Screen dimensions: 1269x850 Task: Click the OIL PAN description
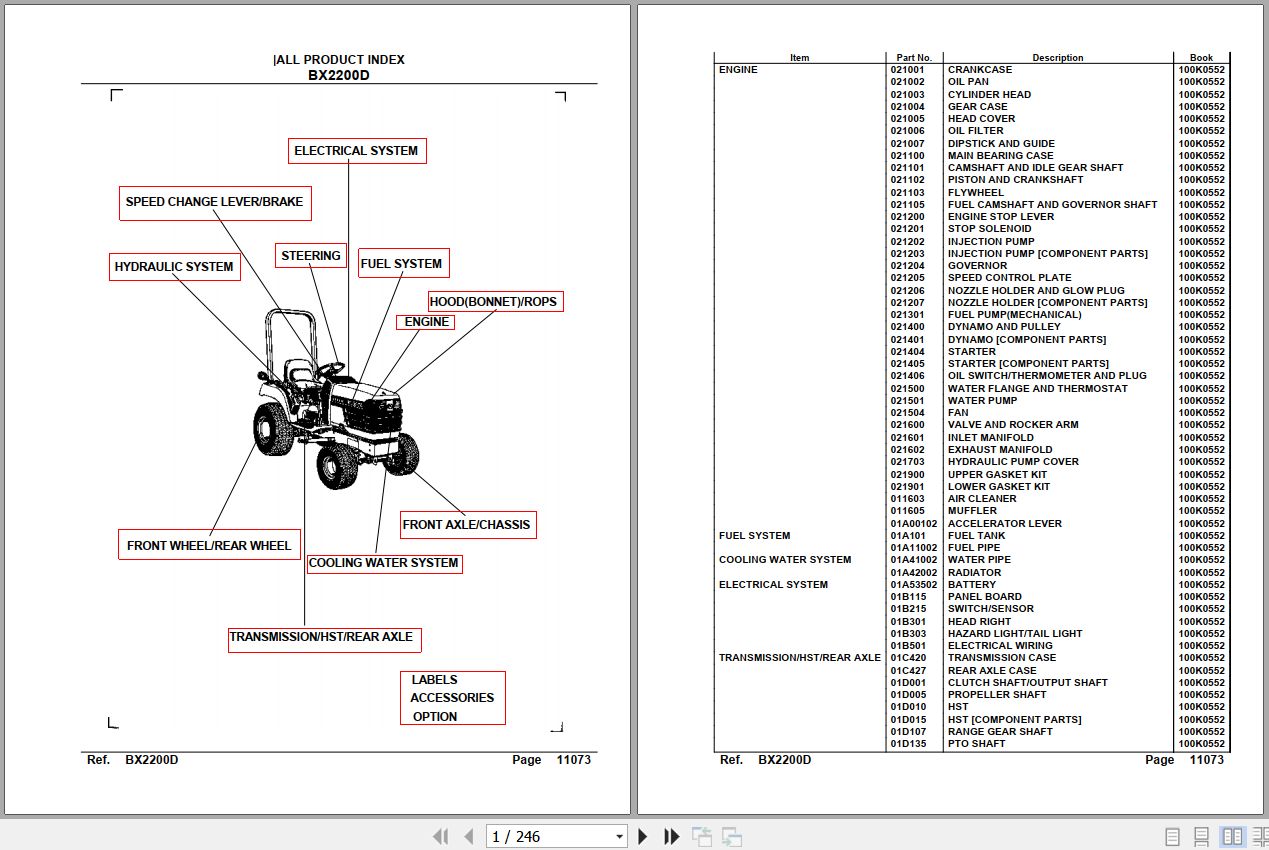coord(968,82)
